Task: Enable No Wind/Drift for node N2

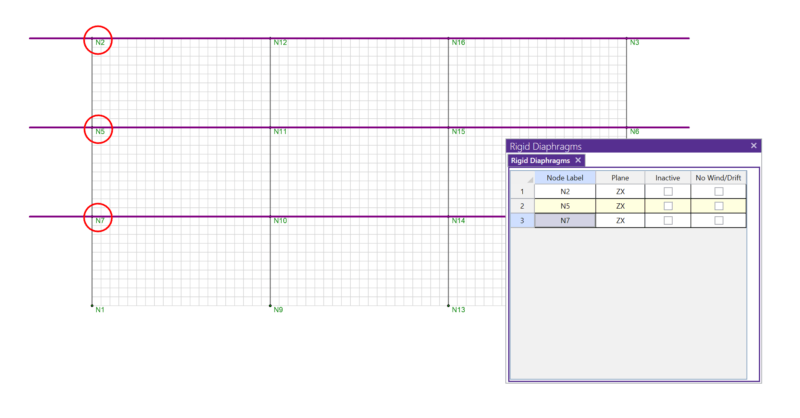Action: pyautogui.click(x=718, y=191)
